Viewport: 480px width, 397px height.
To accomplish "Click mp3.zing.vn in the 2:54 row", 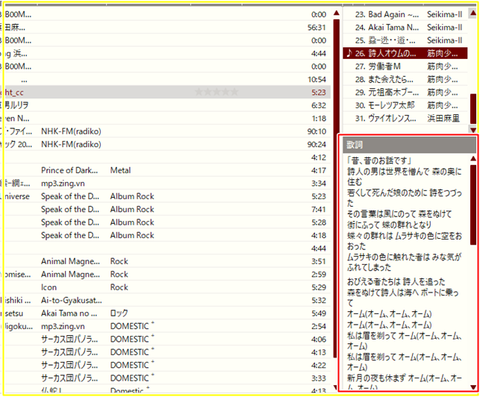I will pyautogui.click(x=63, y=326).
